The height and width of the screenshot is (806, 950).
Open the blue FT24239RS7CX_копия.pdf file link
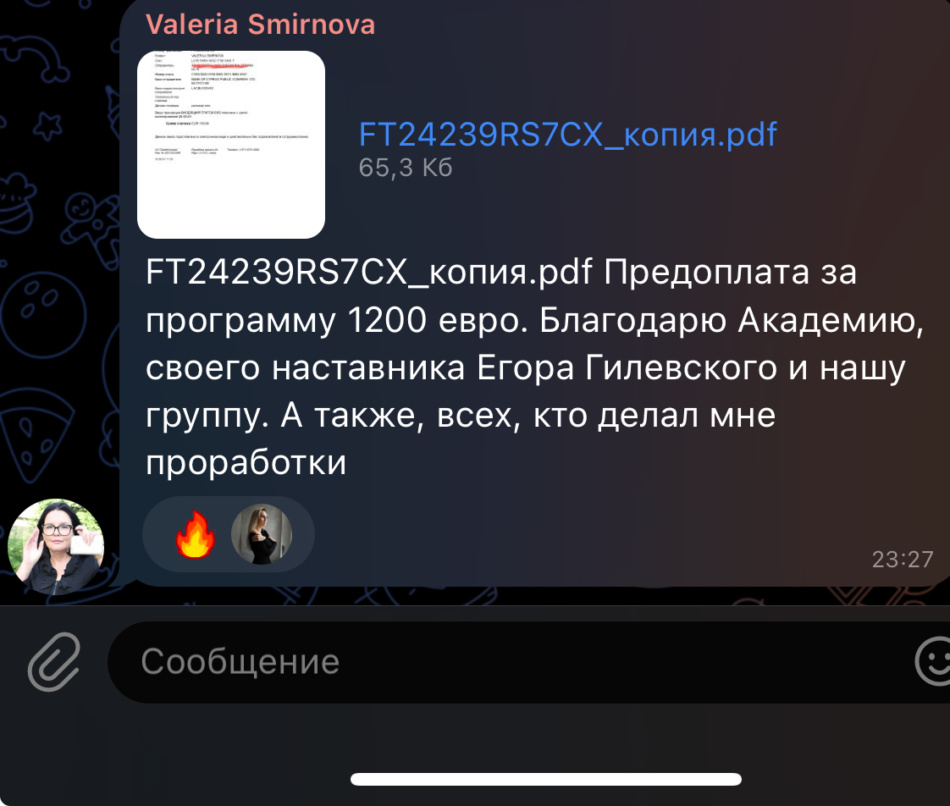tap(568, 135)
